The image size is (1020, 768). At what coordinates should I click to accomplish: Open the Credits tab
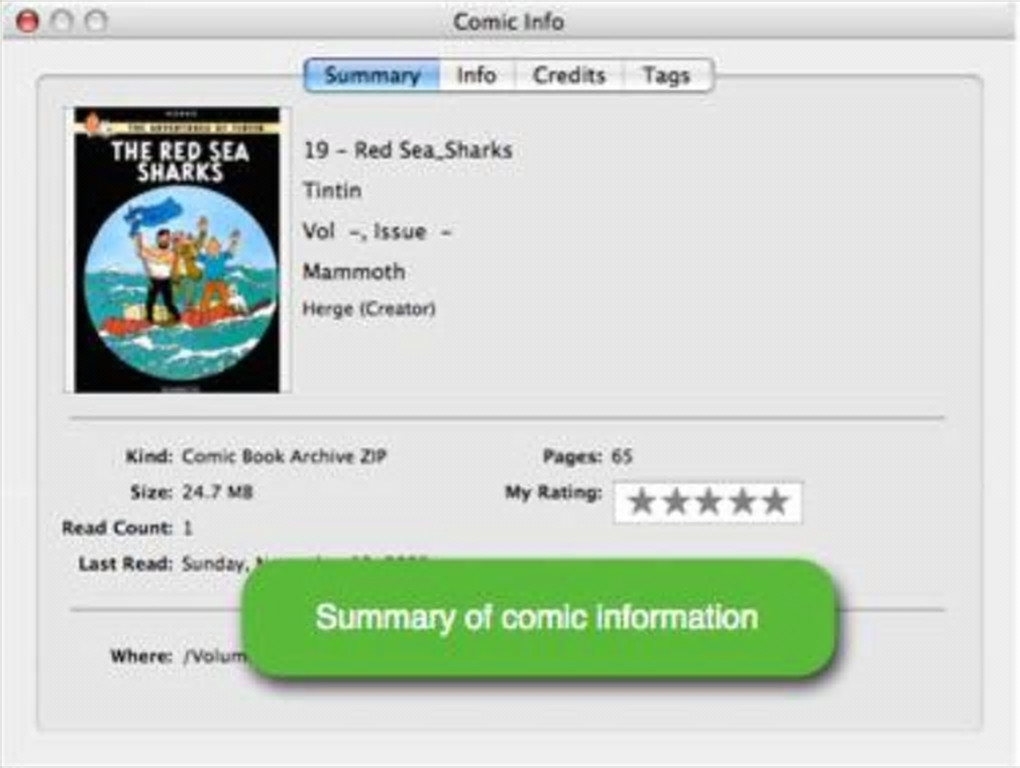(x=569, y=75)
